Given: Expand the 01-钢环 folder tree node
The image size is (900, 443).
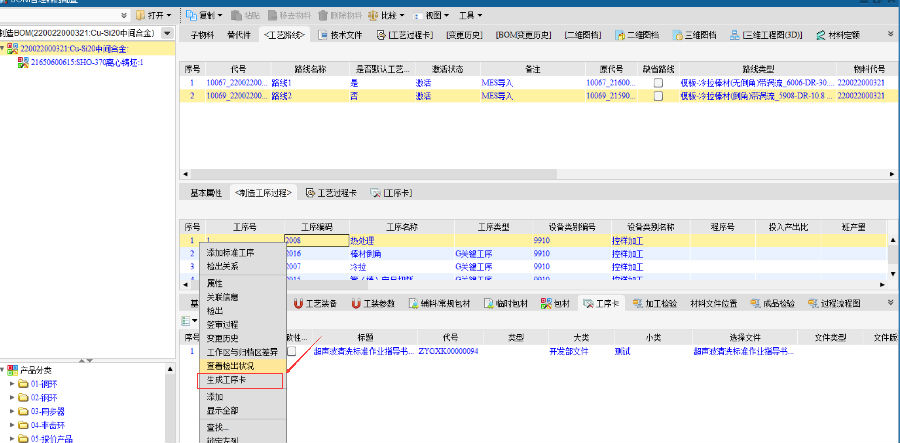Looking at the screenshot, I should 11,384.
